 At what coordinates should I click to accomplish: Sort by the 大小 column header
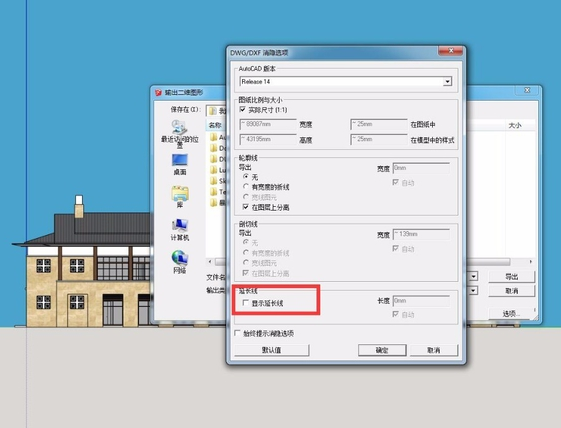point(515,125)
